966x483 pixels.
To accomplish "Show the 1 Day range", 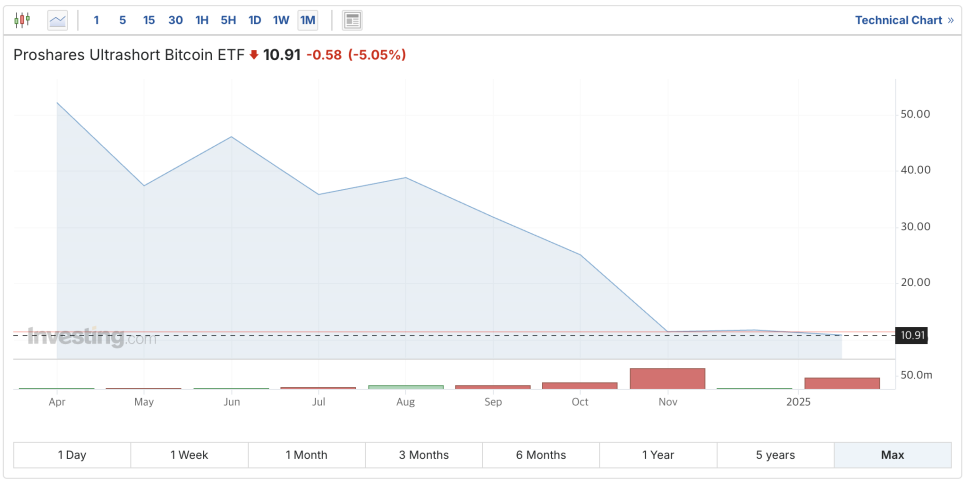I will (72, 455).
